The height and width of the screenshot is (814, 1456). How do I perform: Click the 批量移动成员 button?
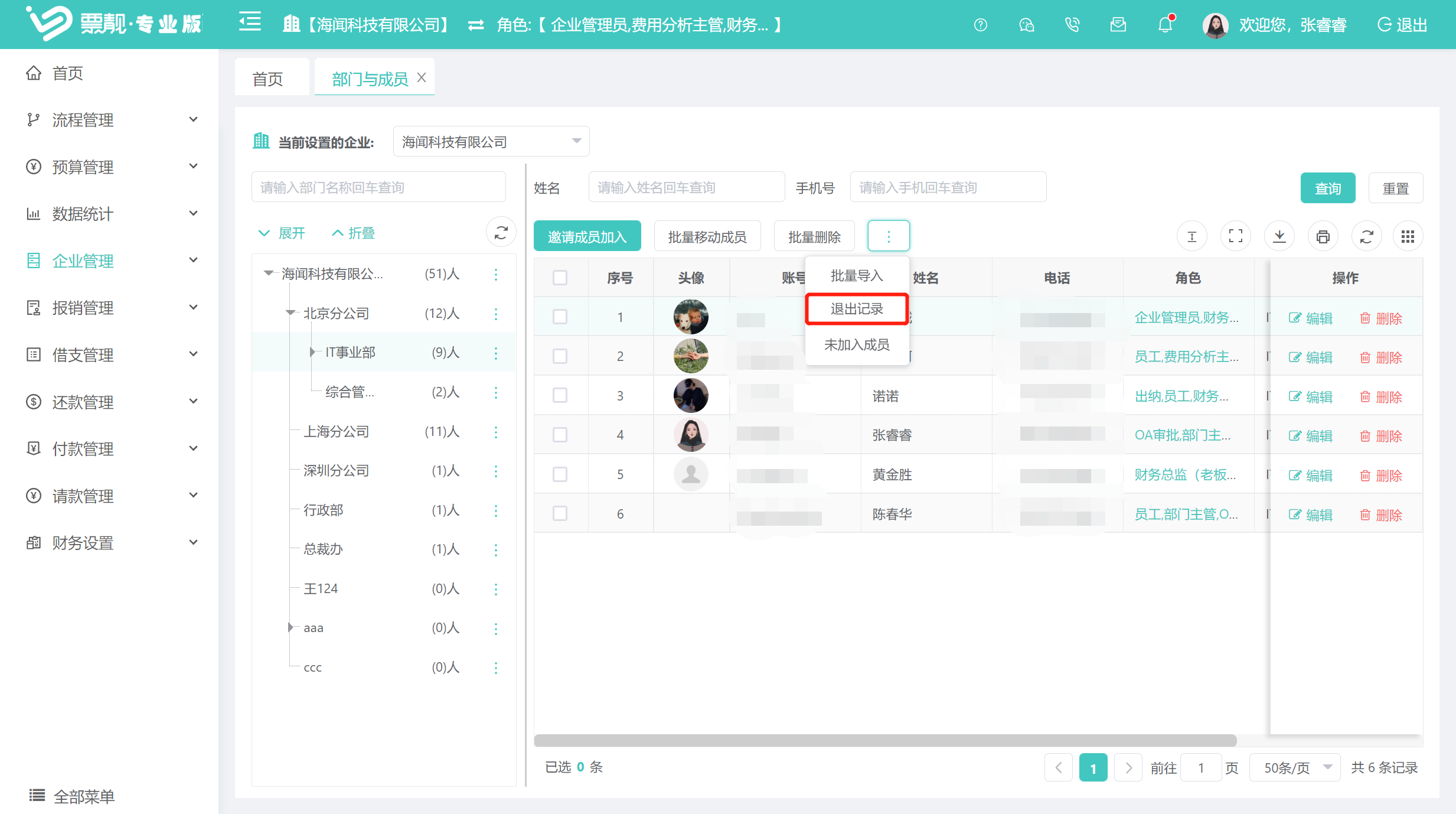(707, 236)
